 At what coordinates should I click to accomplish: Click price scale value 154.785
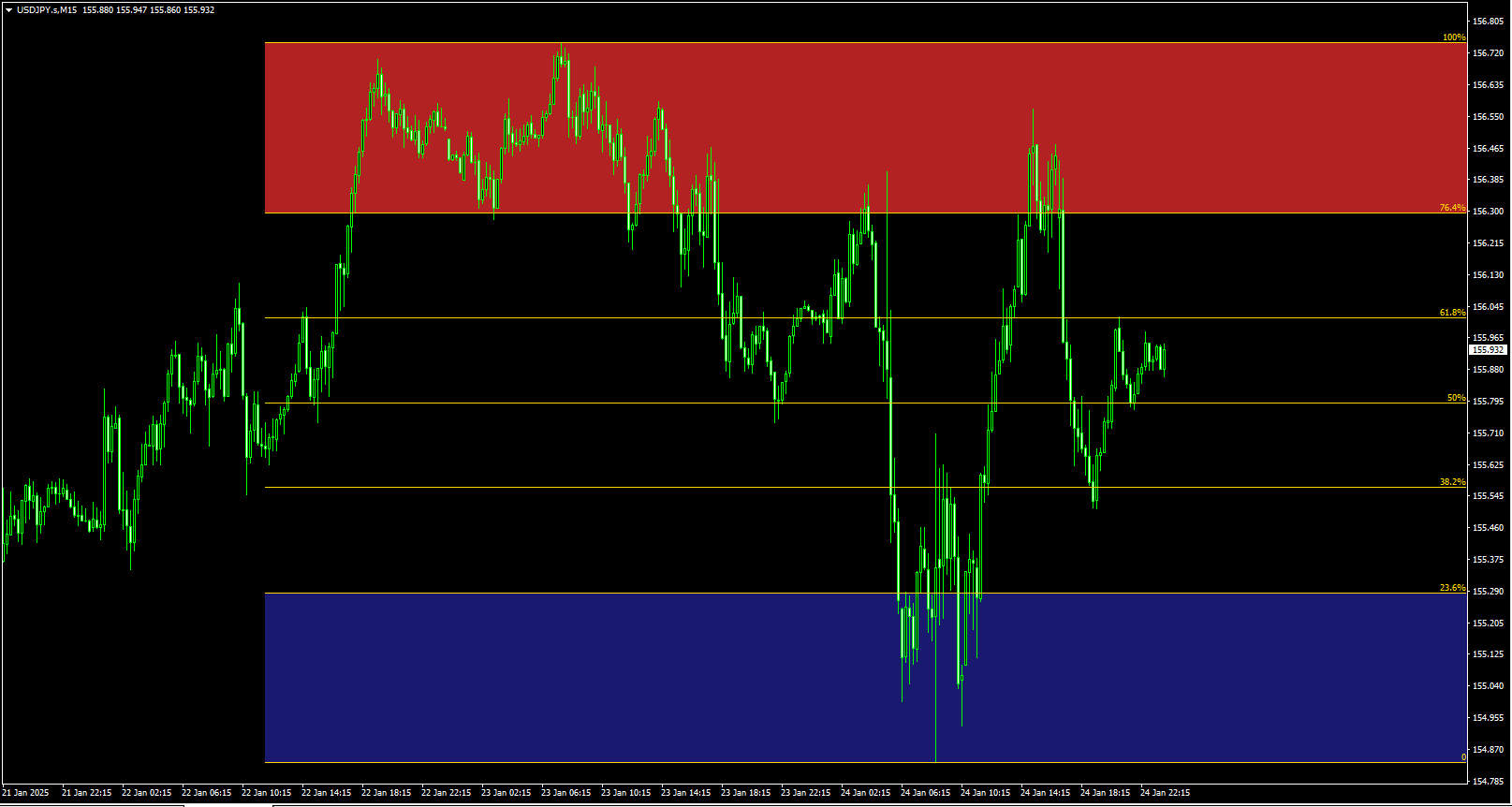point(1488,781)
